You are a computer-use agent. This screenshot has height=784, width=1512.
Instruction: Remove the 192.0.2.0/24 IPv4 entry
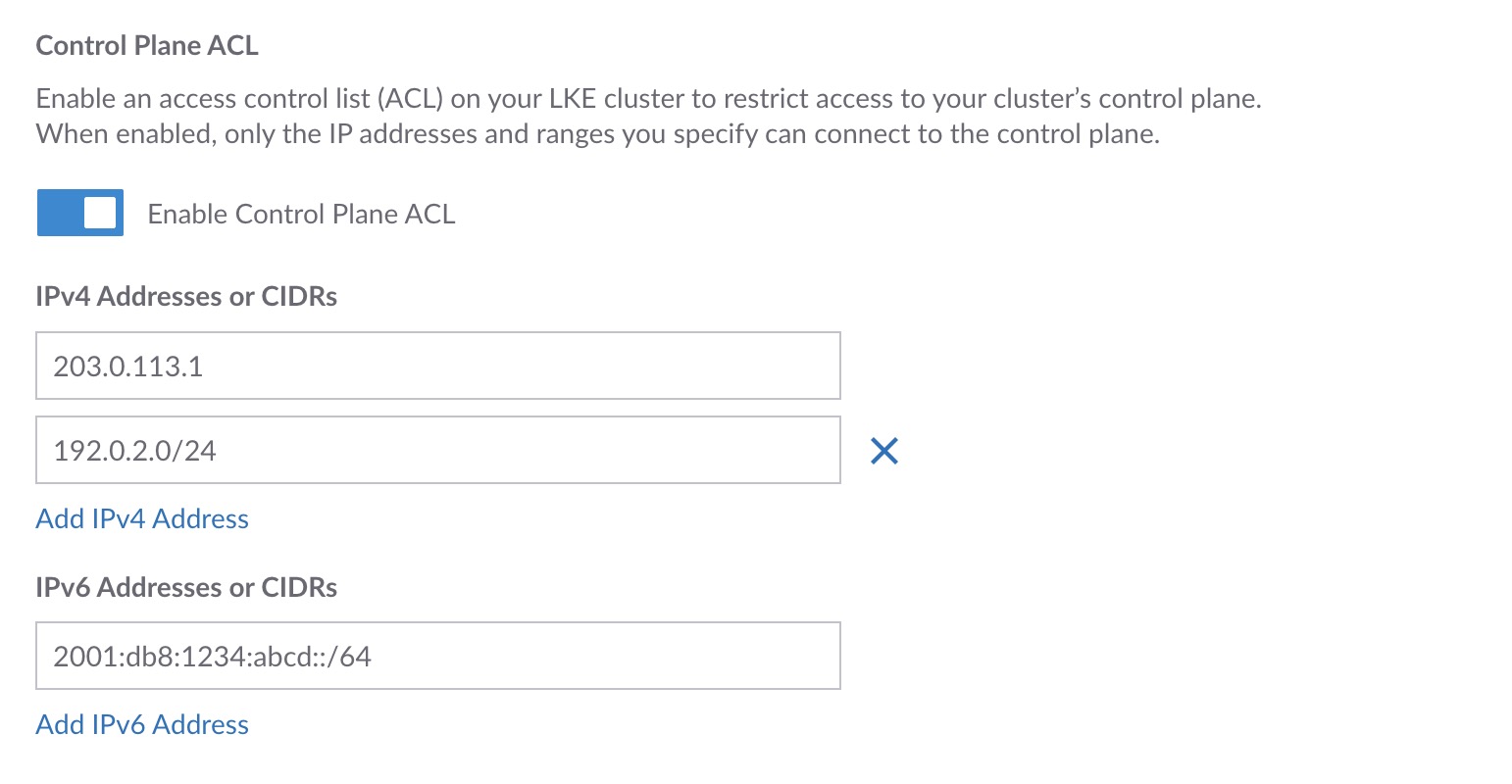point(884,451)
